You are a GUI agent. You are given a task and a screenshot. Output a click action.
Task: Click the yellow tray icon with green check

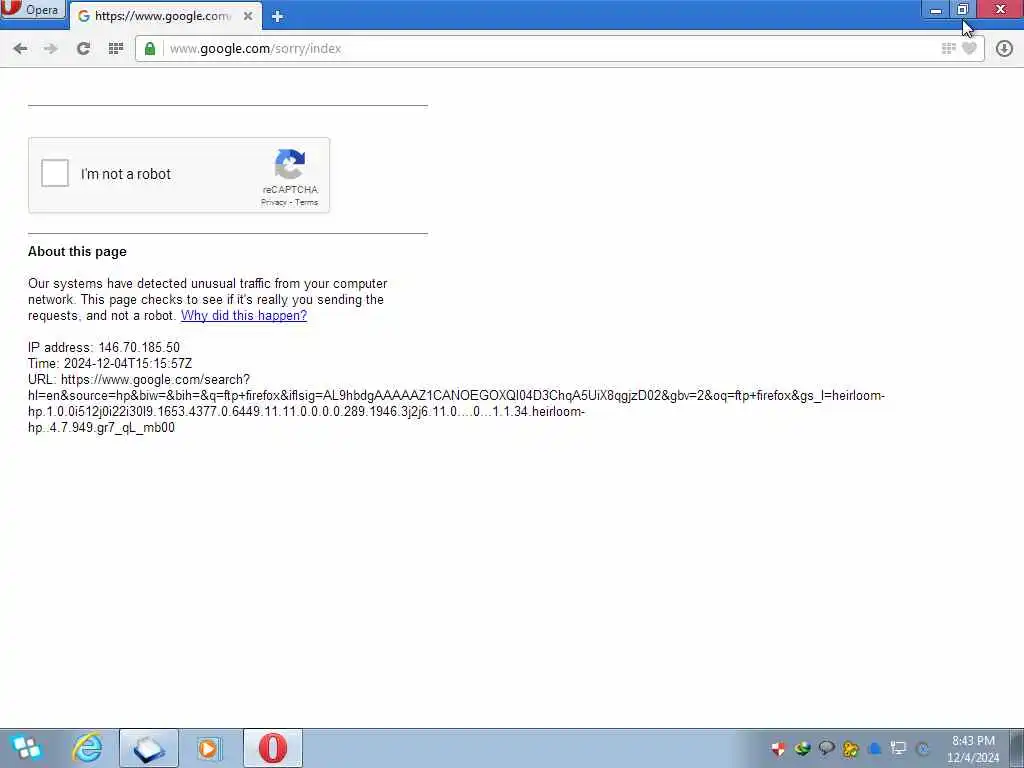click(x=850, y=748)
